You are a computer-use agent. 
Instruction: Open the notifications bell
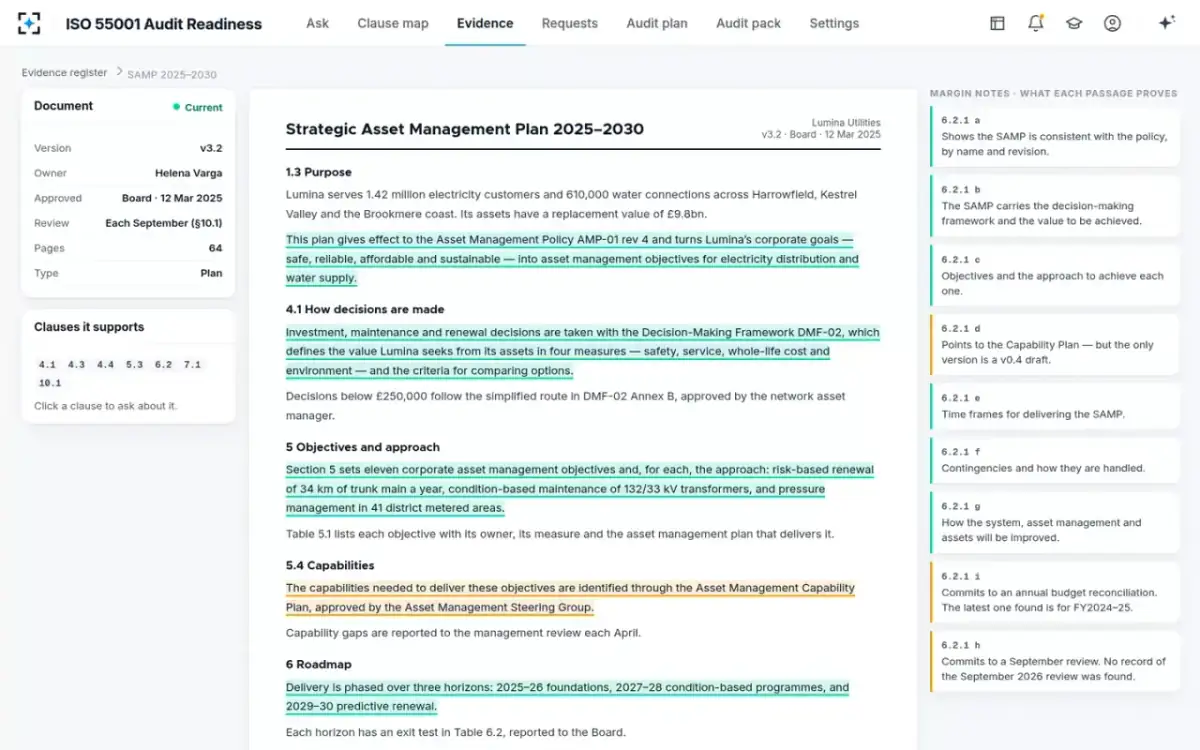click(x=1036, y=23)
